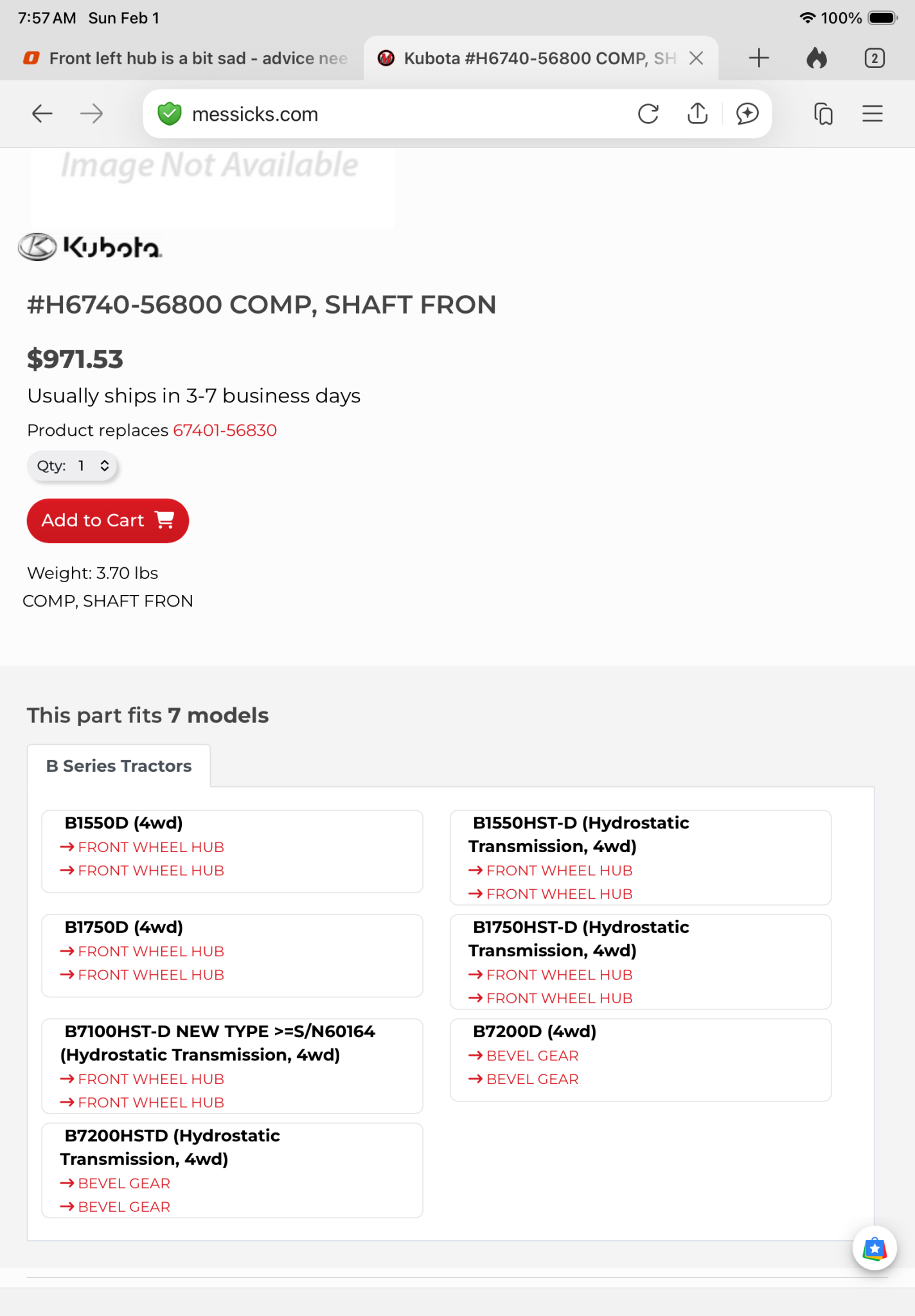Screen dimensions: 915x1316
Task: Open a new browser tab
Action: pyautogui.click(x=759, y=58)
